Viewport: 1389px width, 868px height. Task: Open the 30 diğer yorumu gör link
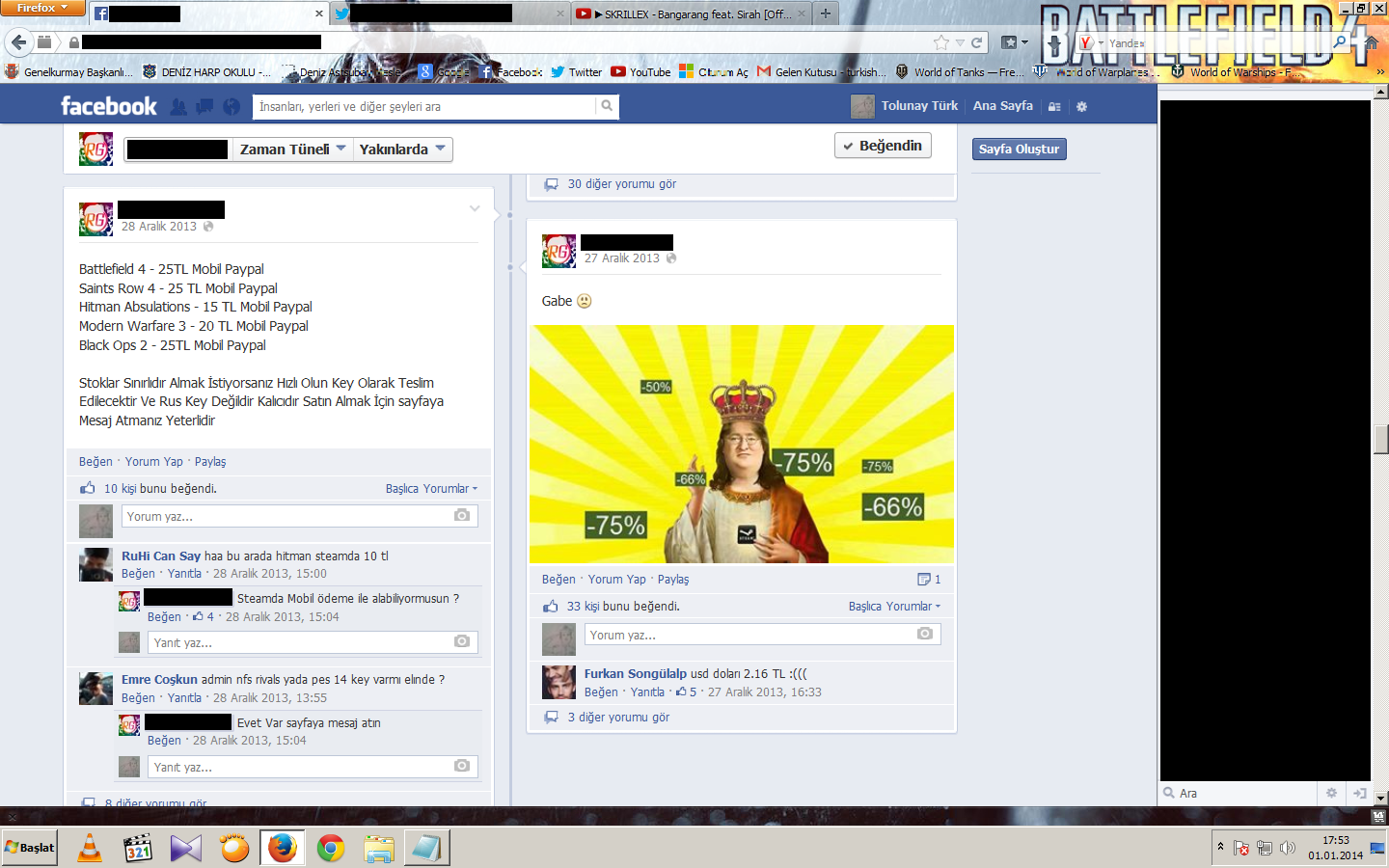tap(621, 184)
